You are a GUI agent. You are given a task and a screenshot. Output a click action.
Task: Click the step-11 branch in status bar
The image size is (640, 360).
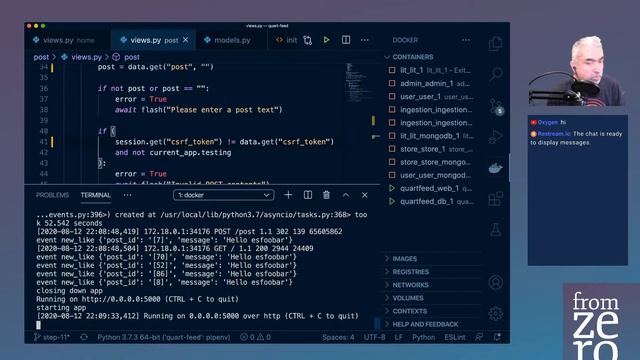(52, 337)
